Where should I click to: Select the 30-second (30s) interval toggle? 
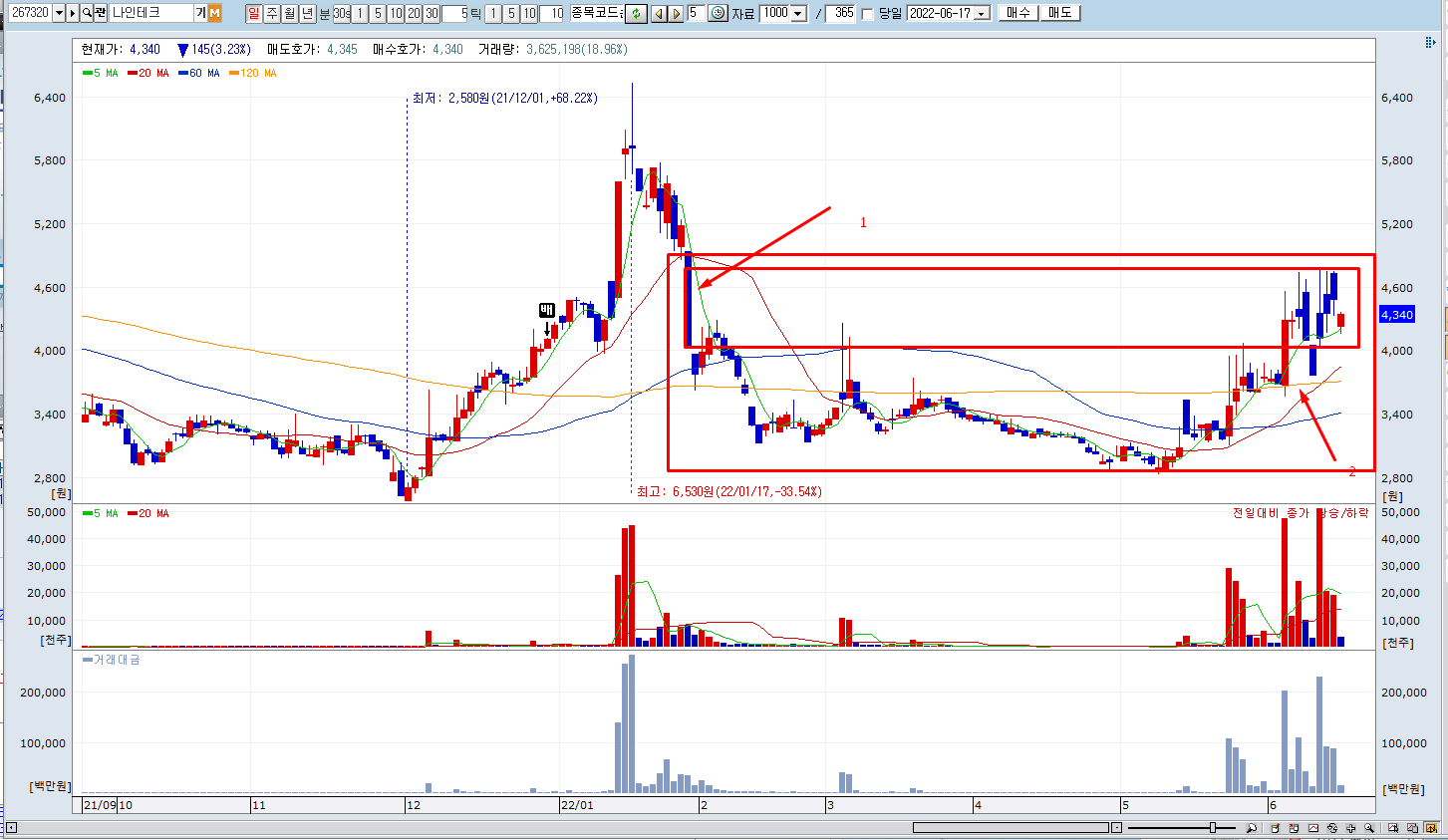coord(342,13)
